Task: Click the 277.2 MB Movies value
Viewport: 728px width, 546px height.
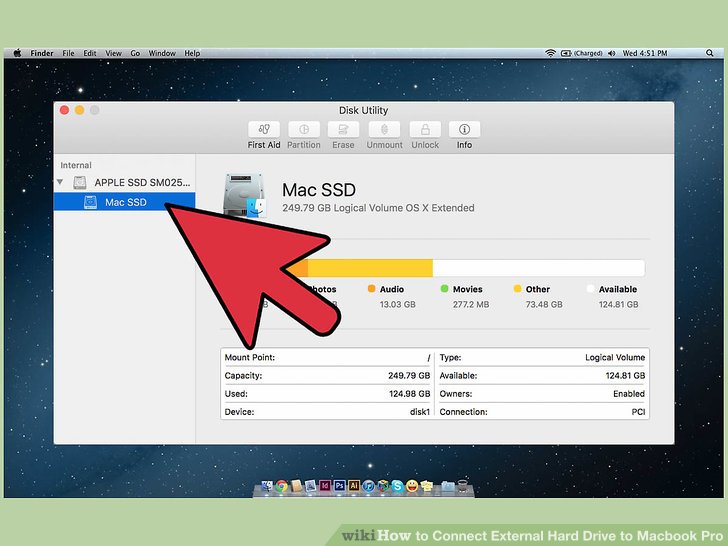Action: click(471, 305)
